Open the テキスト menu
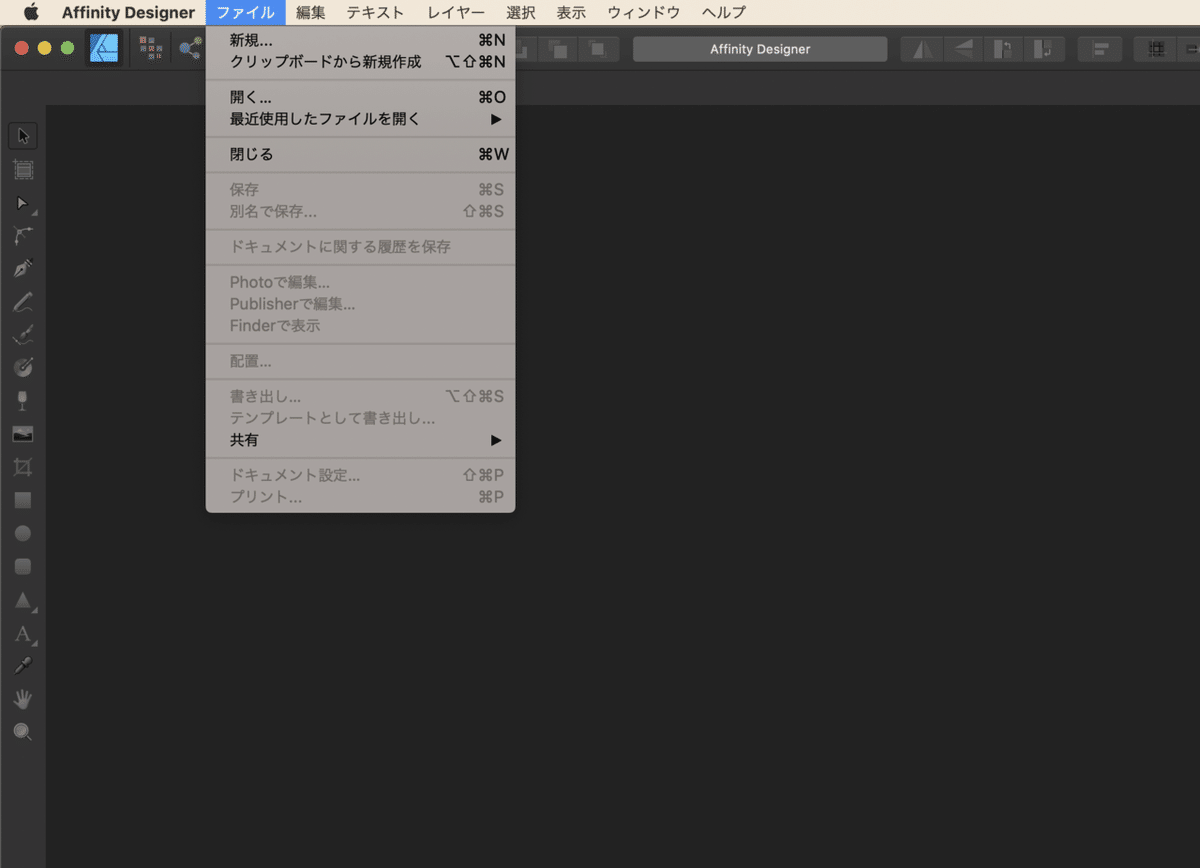The width and height of the screenshot is (1200, 868). pos(376,12)
